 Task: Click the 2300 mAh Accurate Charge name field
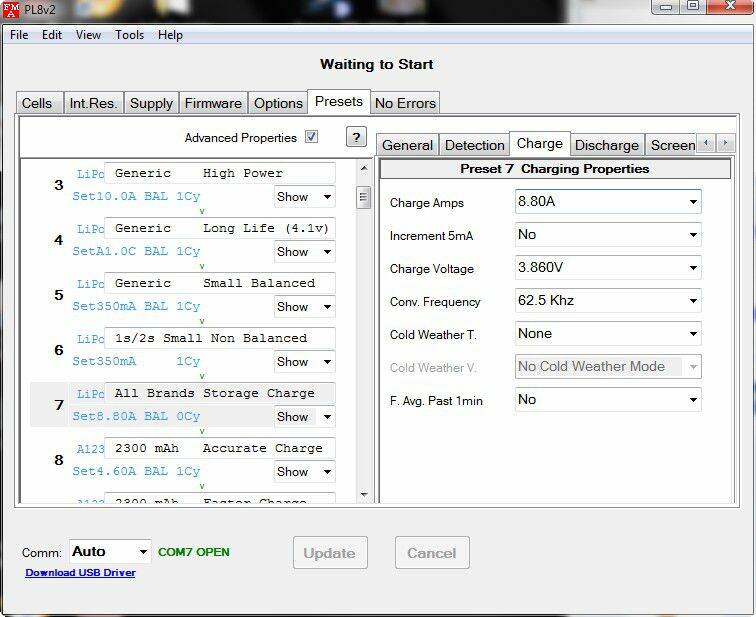[219, 448]
